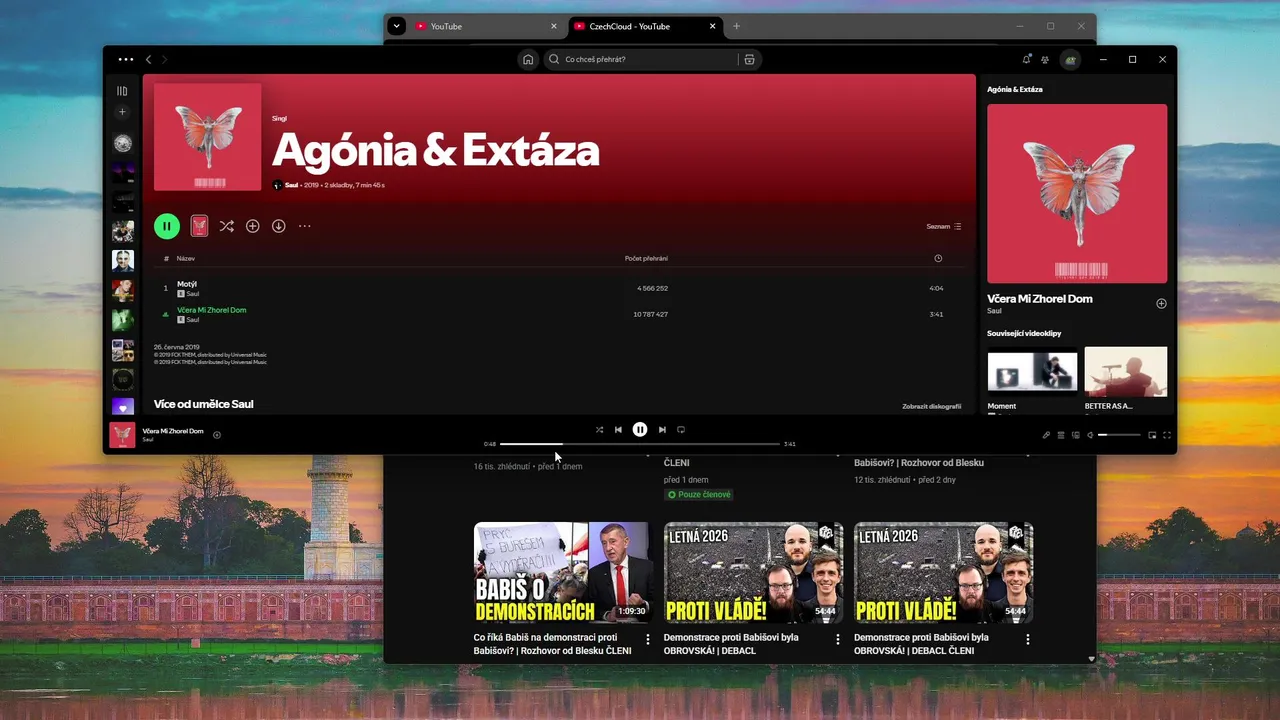Open Spotify friend activity icon
Image resolution: width=1280 pixels, height=720 pixels.
point(1045,60)
